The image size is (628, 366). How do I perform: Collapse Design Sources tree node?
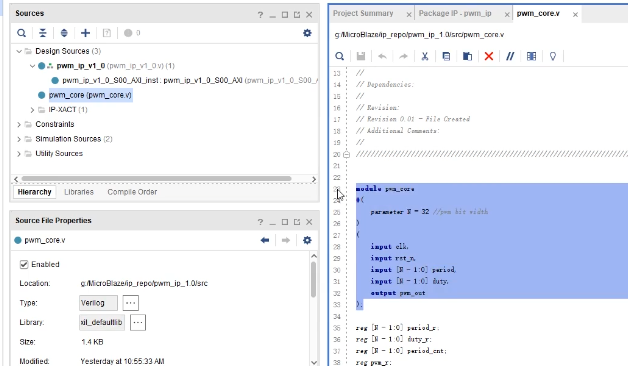pos(19,51)
